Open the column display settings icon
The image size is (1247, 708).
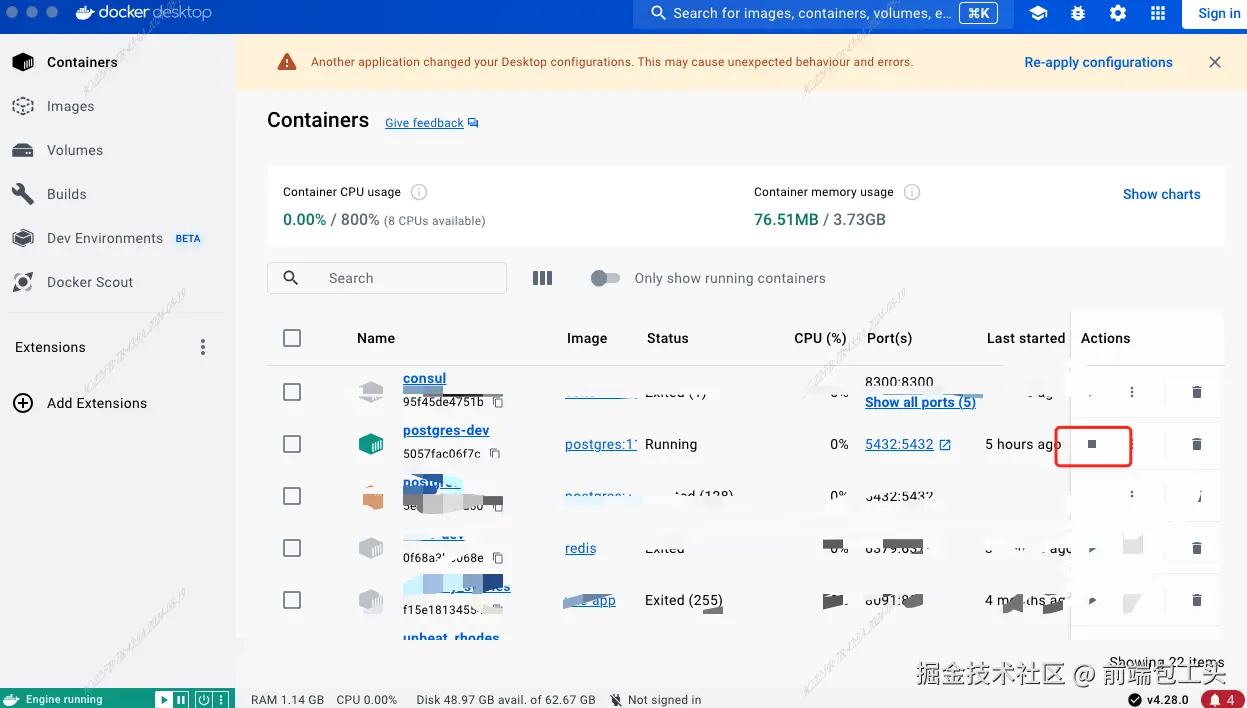[542, 278]
